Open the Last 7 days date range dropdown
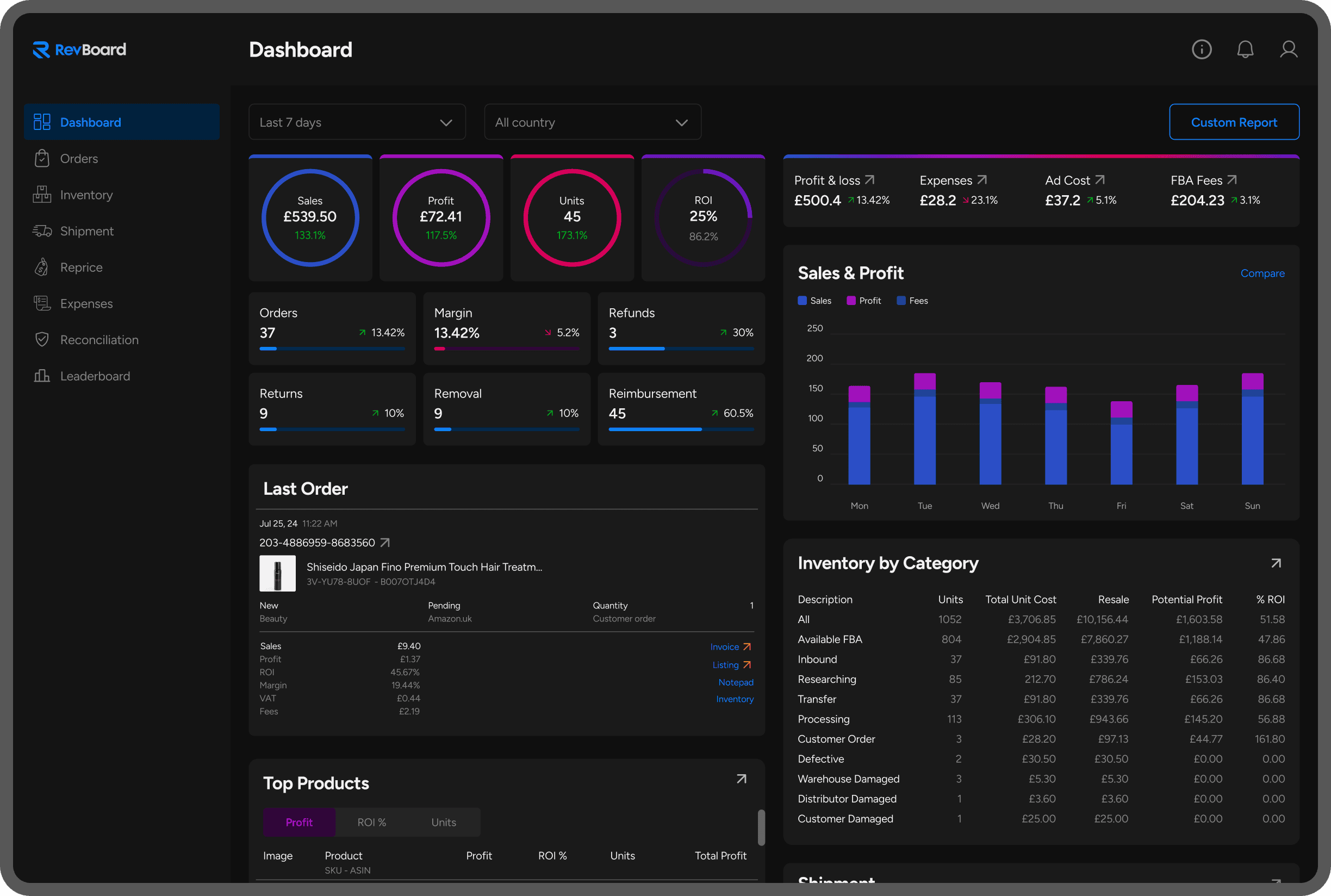 tap(357, 122)
